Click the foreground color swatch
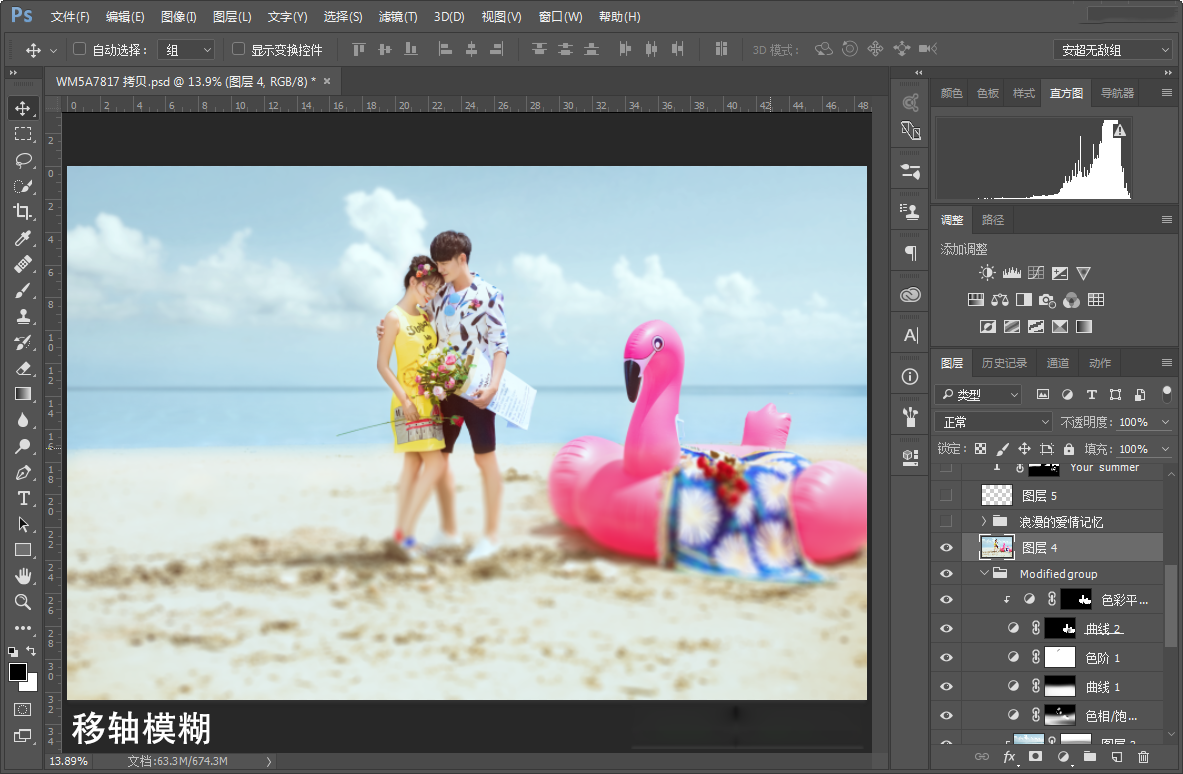1183x774 pixels. (18, 671)
